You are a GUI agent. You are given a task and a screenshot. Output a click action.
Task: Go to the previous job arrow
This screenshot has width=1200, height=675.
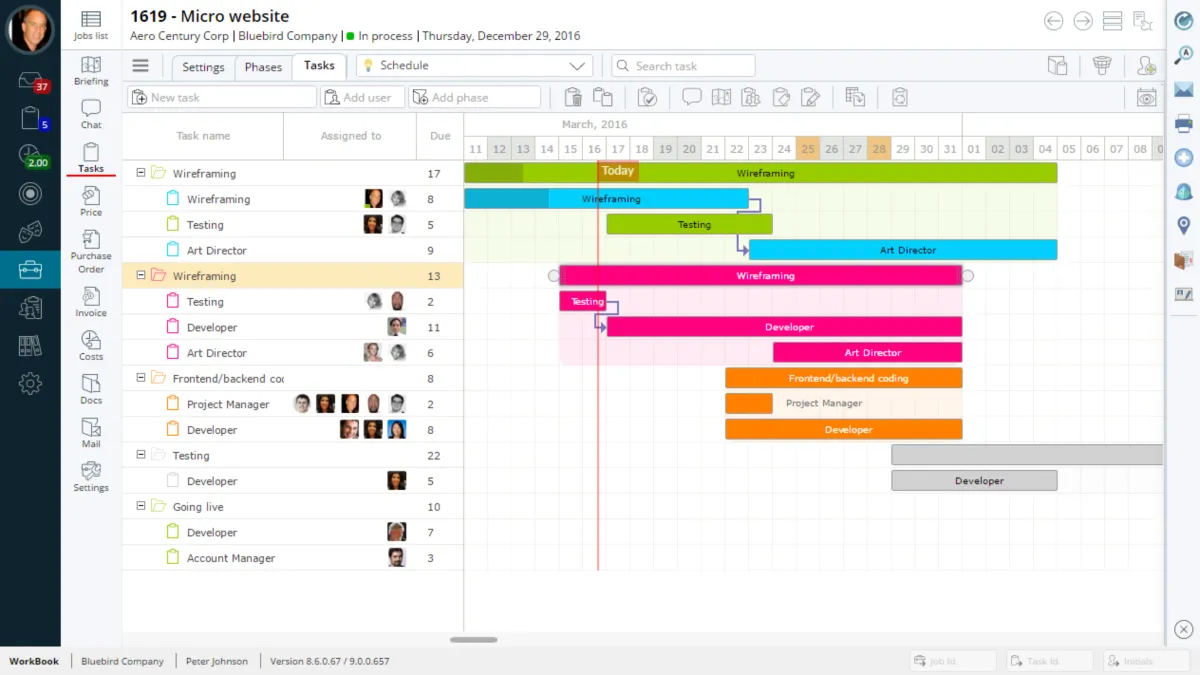[1052, 21]
